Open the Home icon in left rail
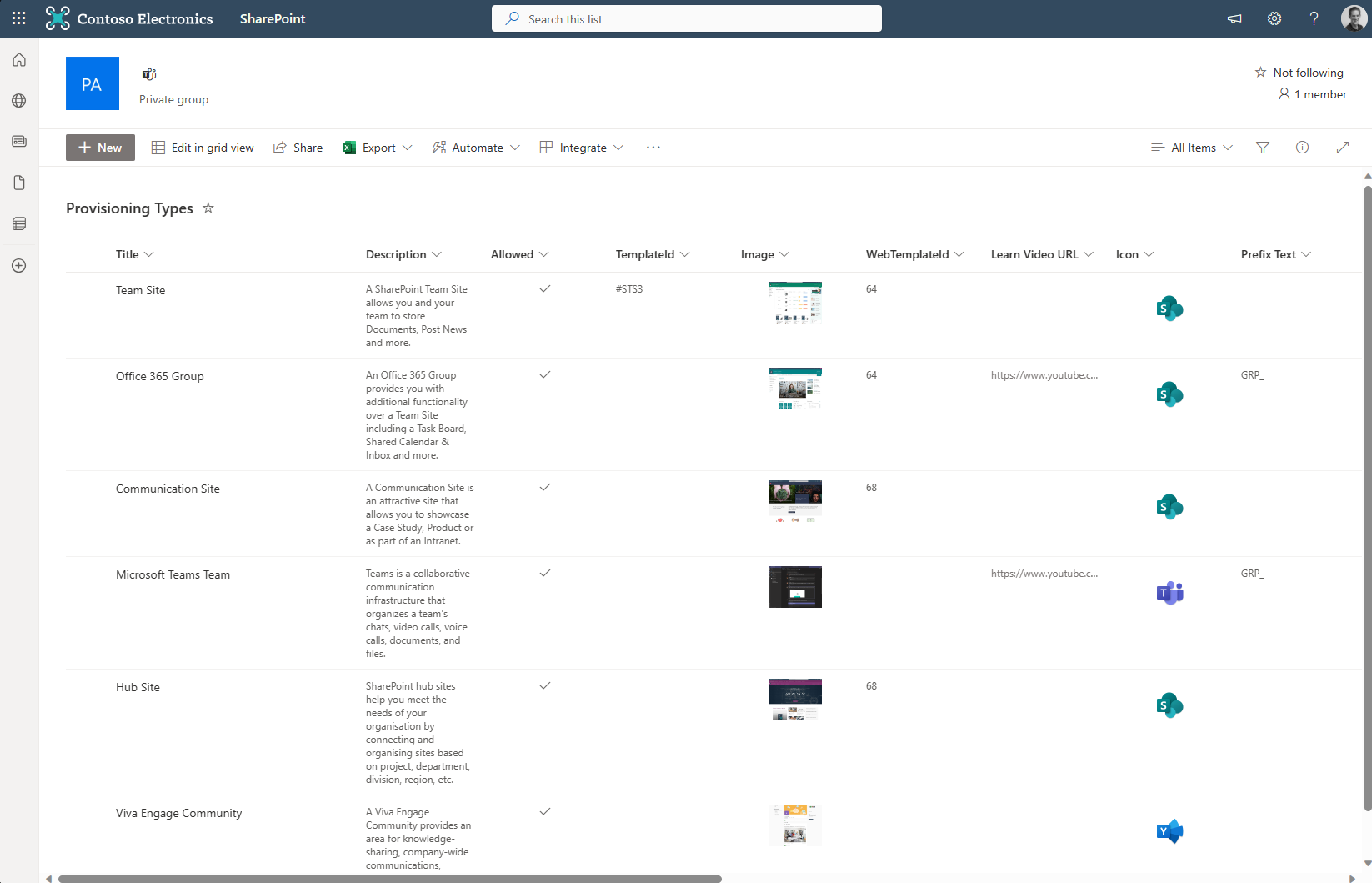Viewport: 1372px width, 883px height. point(19,60)
